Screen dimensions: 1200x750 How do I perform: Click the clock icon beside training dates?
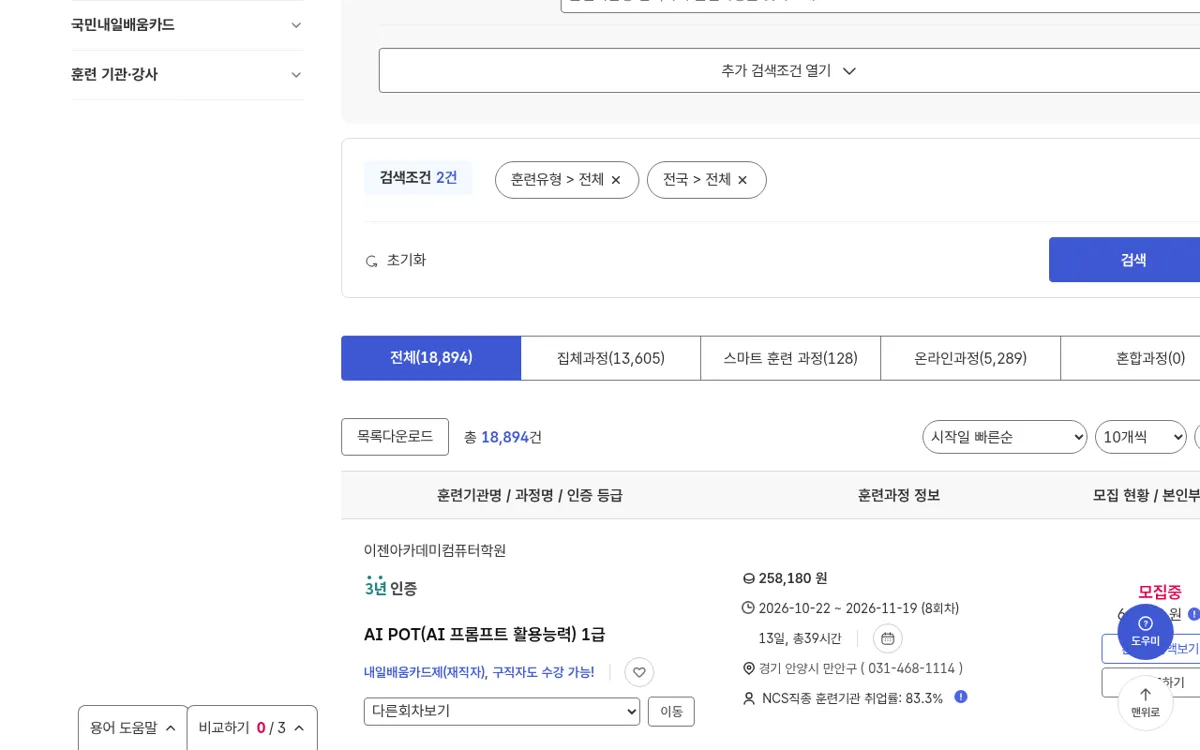tap(748, 608)
